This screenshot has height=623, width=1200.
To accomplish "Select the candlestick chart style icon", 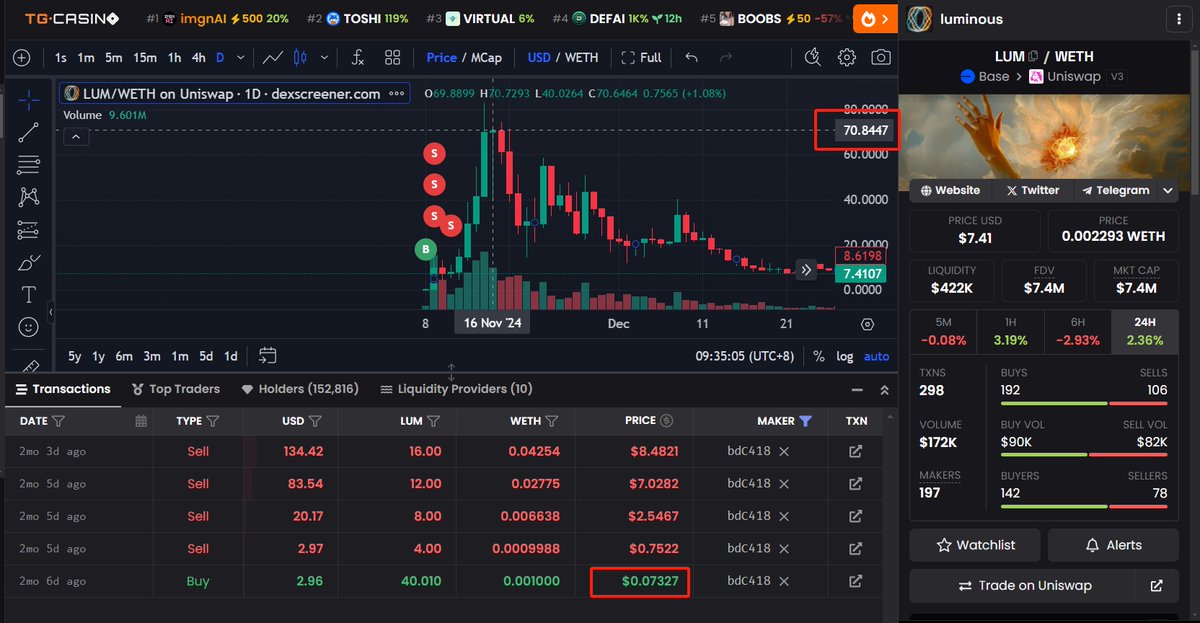I will tap(298, 57).
